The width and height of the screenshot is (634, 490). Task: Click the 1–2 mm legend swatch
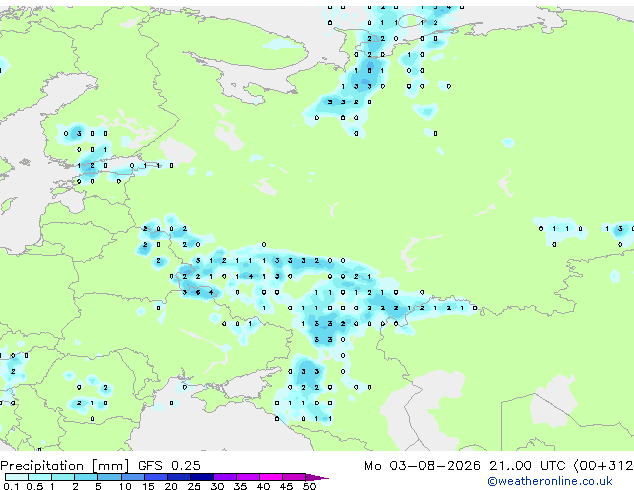click(x=63, y=477)
